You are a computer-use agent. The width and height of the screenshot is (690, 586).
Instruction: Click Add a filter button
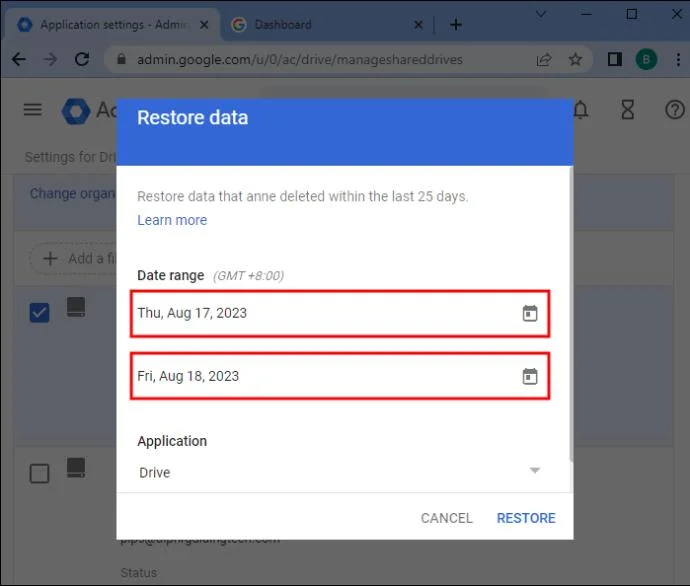point(73,258)
